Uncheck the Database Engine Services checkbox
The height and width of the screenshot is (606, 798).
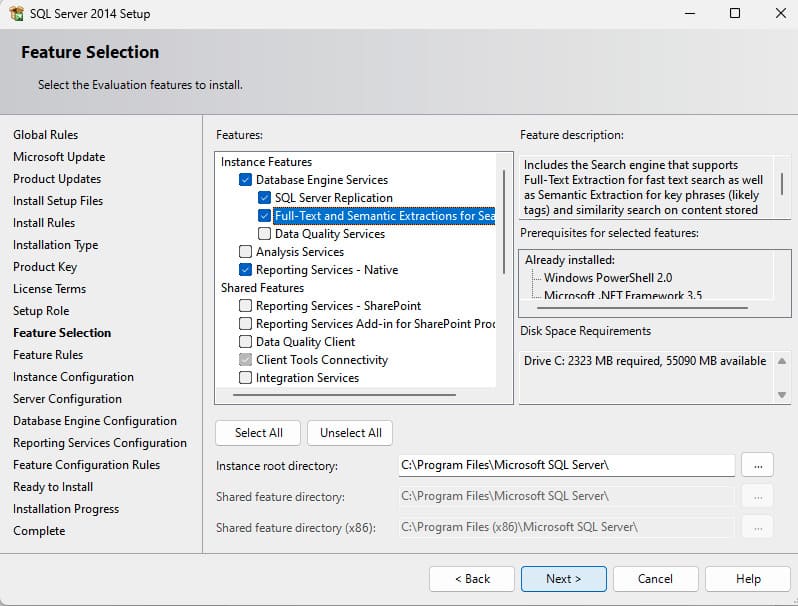click(x=246, y=180)
